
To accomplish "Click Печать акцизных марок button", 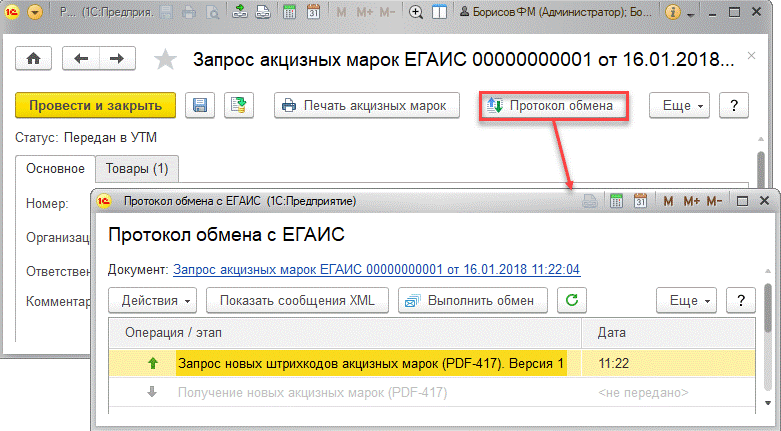I will pos(367,105).
